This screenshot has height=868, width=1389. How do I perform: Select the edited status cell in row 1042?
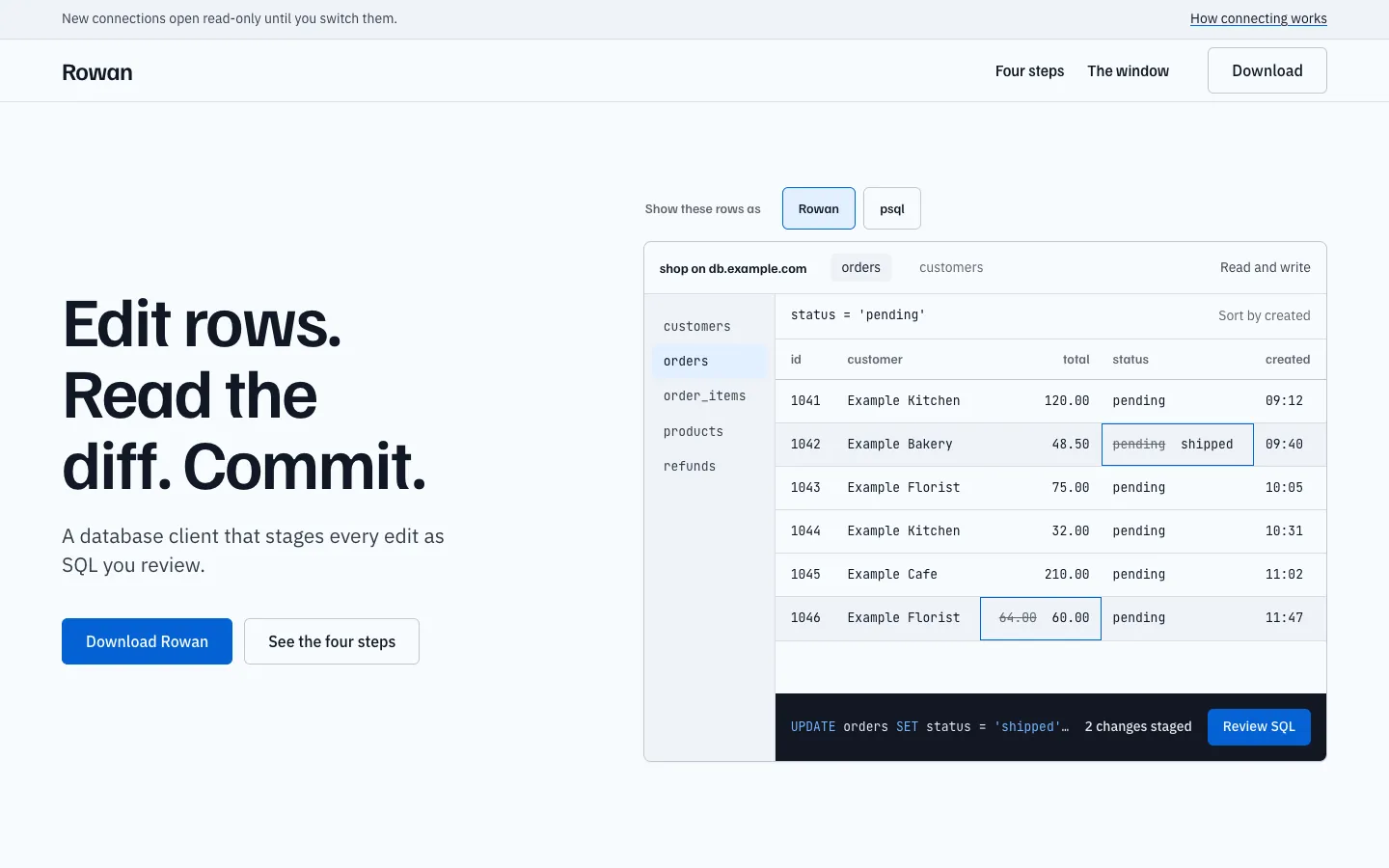point(1178,445)
